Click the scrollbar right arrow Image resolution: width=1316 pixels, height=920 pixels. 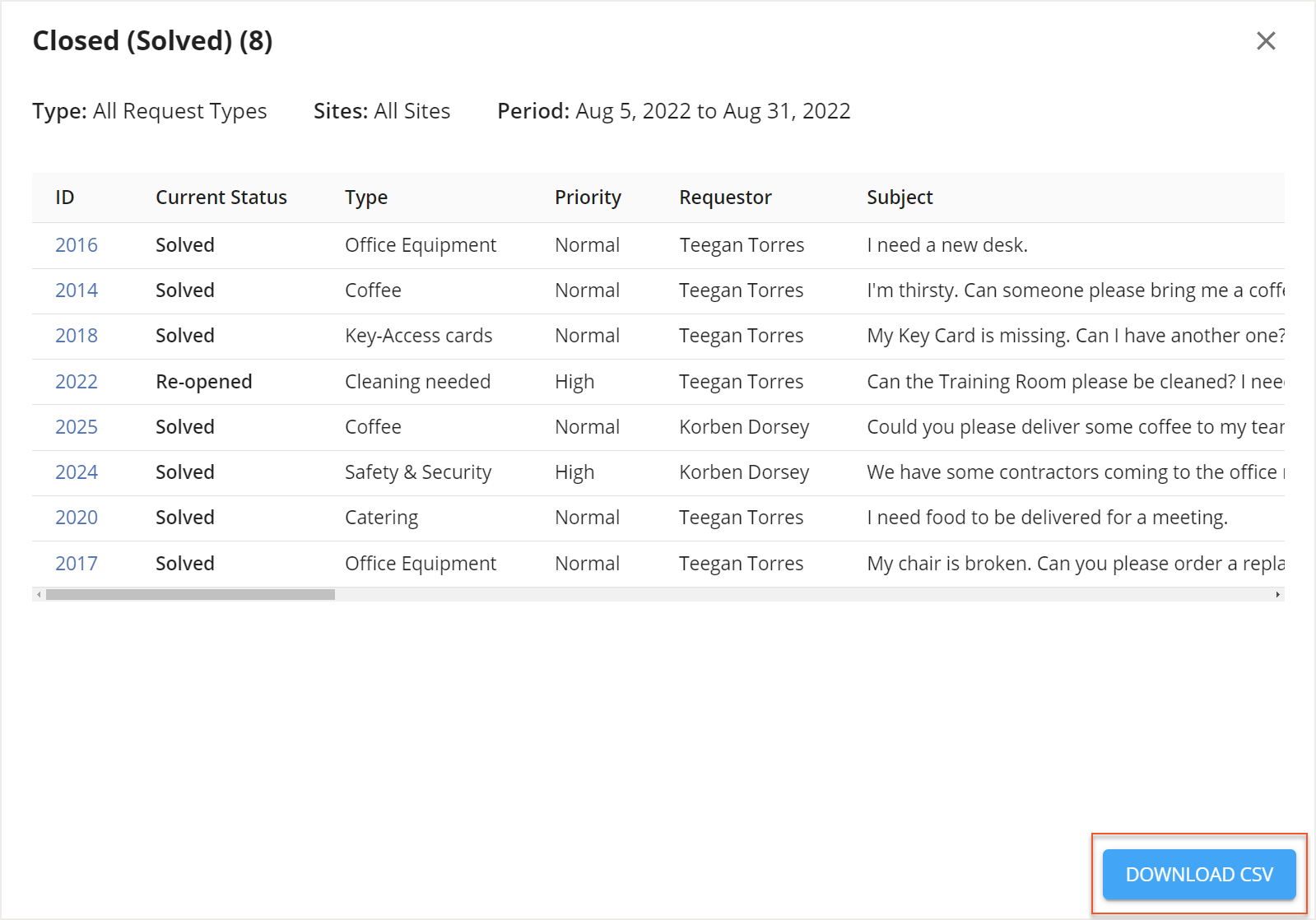point(1277,594)
